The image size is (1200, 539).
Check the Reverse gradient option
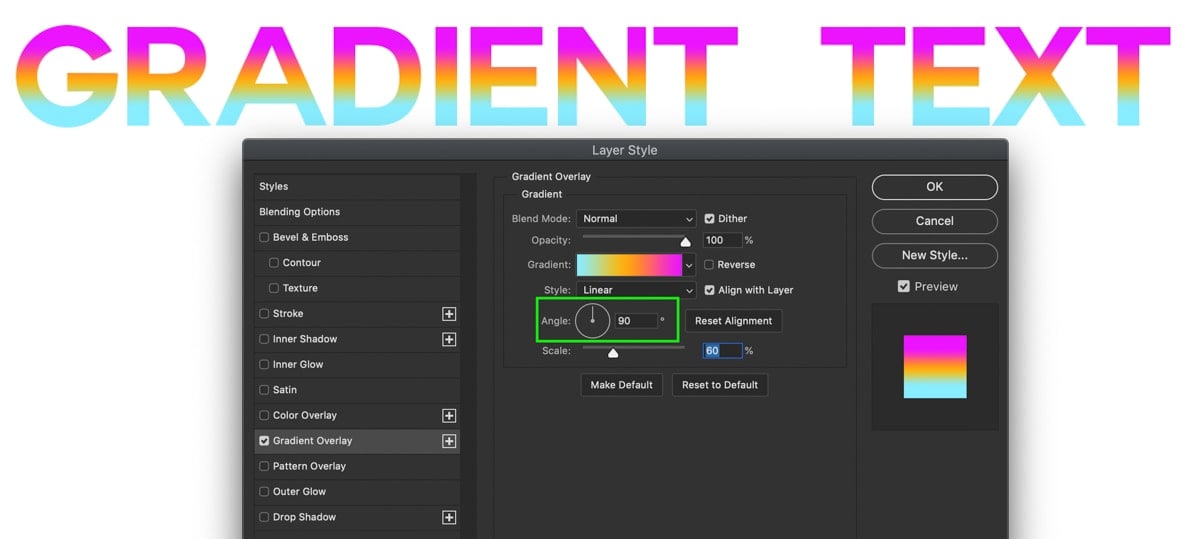coord(709,265)
